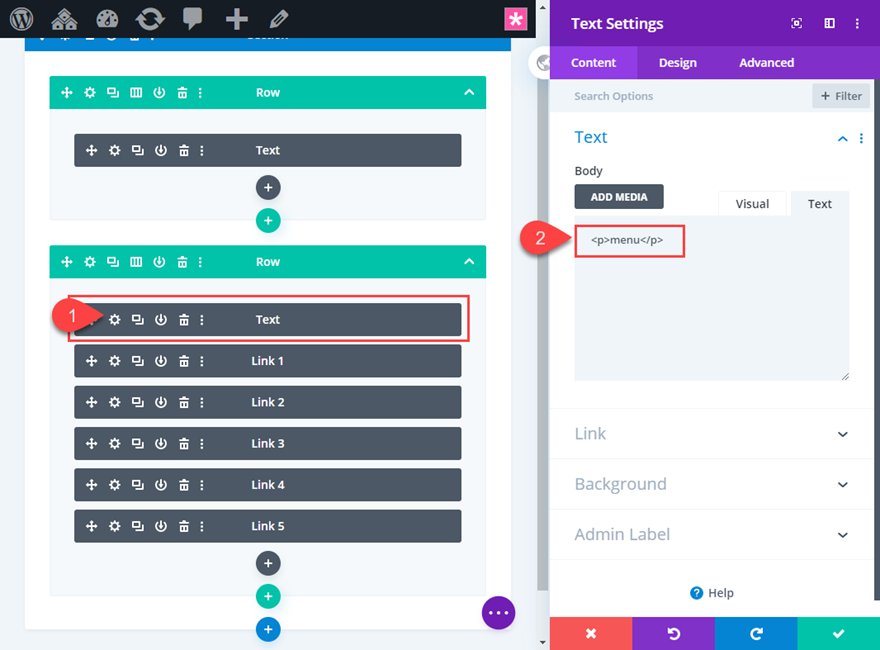The image size is (880, 650).
Task: Switch editor to Visual mode
Action: point(752,204)
